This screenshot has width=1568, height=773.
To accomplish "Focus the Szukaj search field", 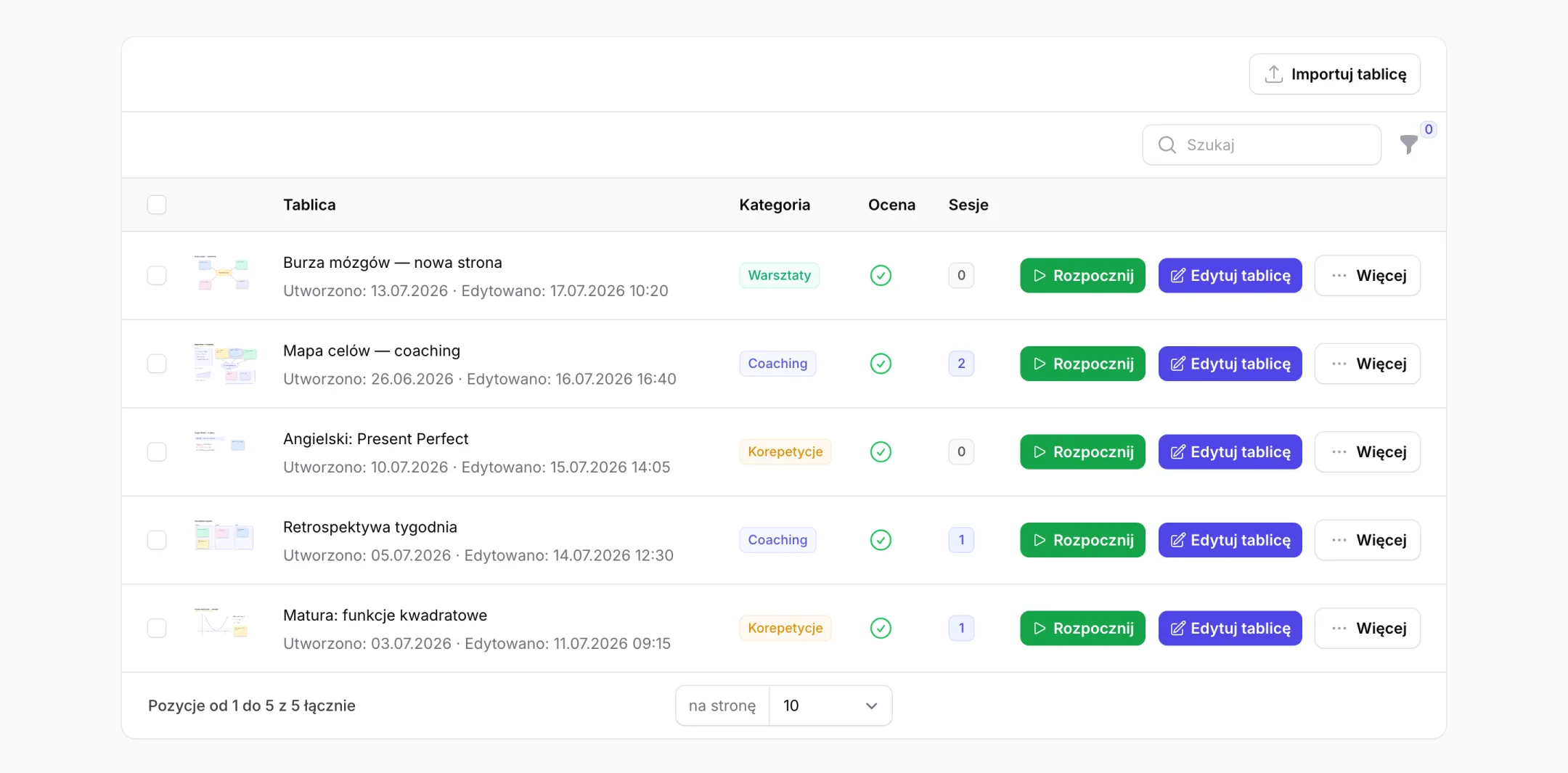I will pos(1262,145).
